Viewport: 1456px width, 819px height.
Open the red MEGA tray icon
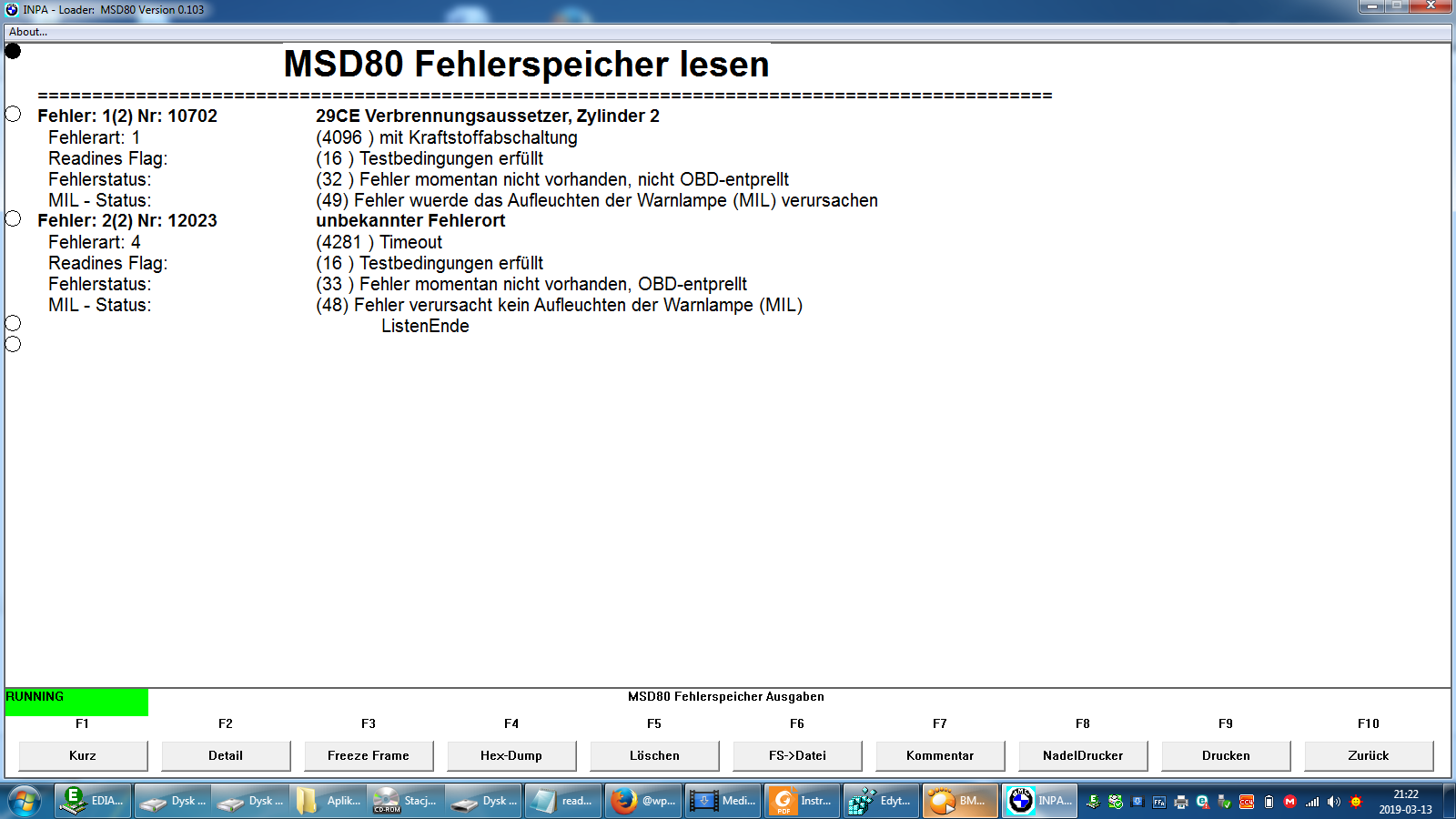(1289, 802)
